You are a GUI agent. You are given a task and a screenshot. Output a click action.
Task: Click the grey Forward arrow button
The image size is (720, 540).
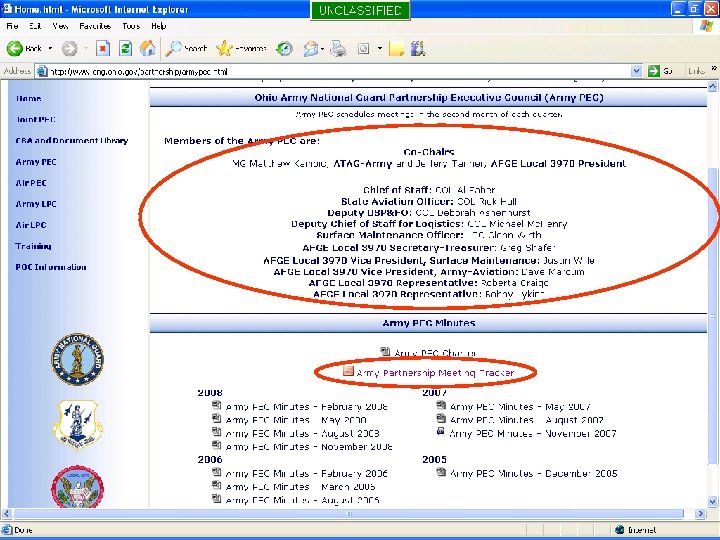point(70,48)
